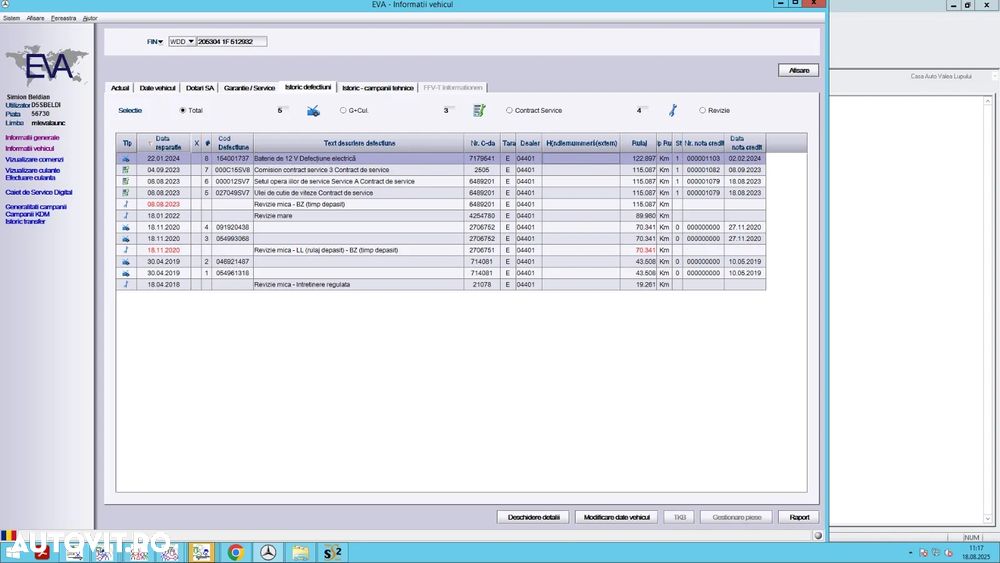Click the red 70.341 mileage cell
Screen dimensions: 1000x563
639,250
